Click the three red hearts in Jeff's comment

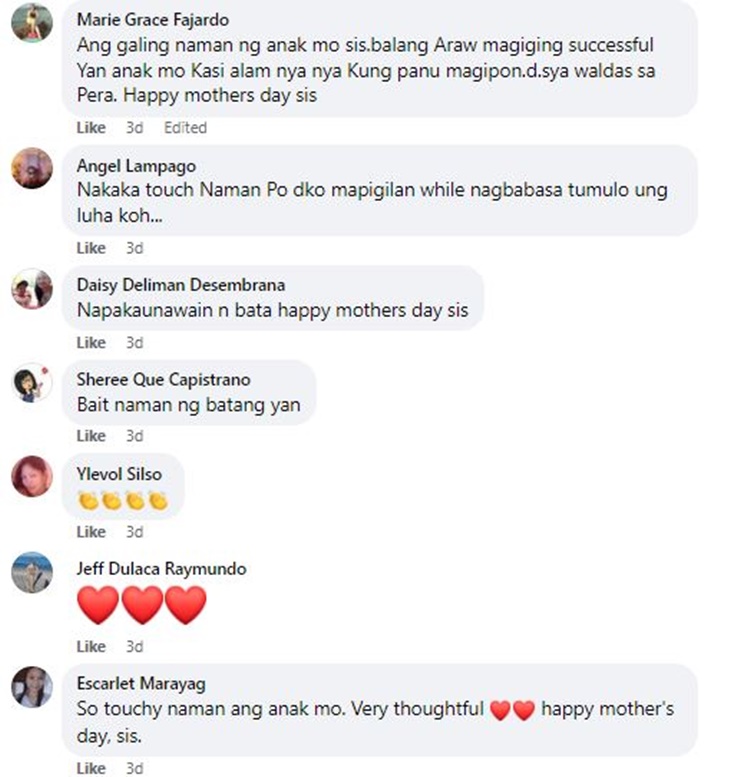(x=142, y=605)
